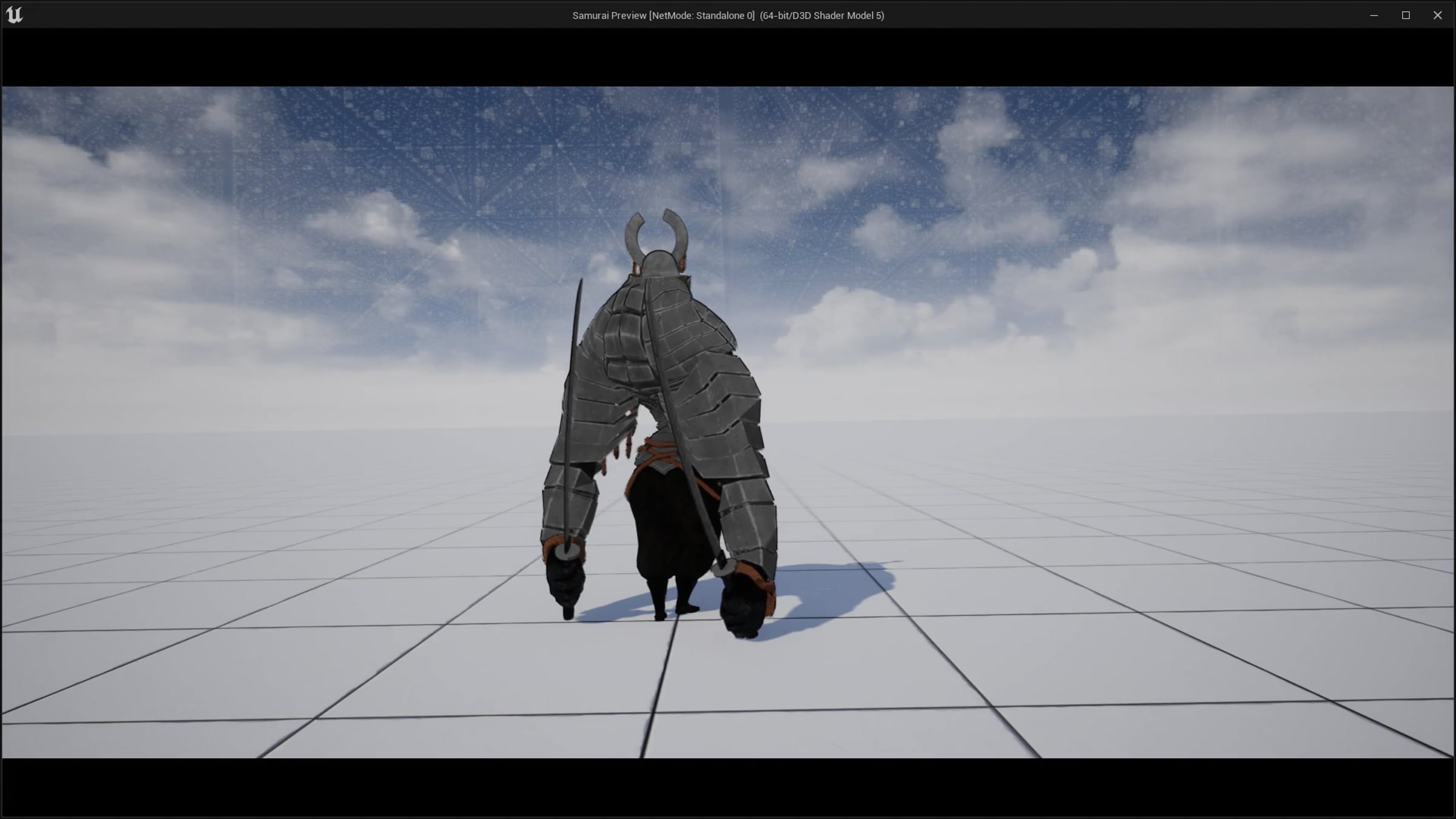Close the Samurai Preview window

click(x=1437, y=15)
